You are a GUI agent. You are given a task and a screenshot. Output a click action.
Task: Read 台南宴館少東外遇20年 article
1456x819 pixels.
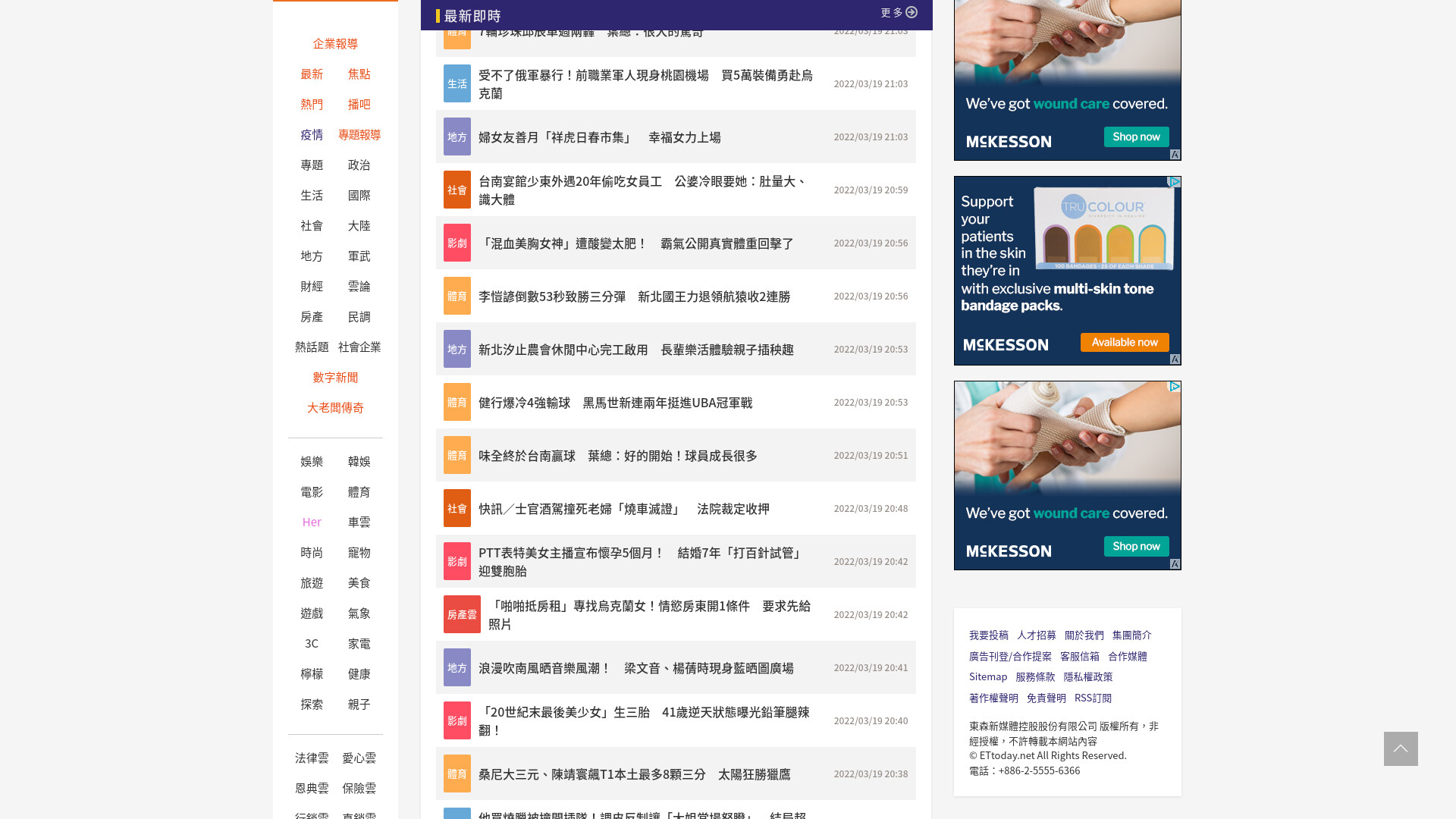(x=642, y=190)
